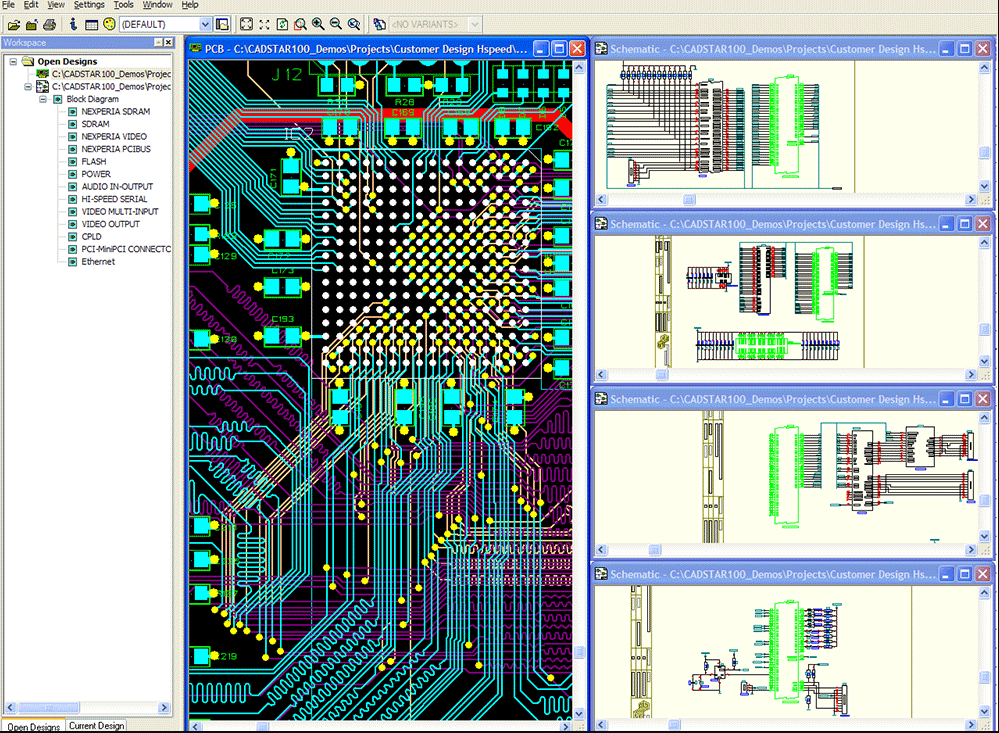
Task: Click the zoom in magnifier icon
Action: pos(318,24)
